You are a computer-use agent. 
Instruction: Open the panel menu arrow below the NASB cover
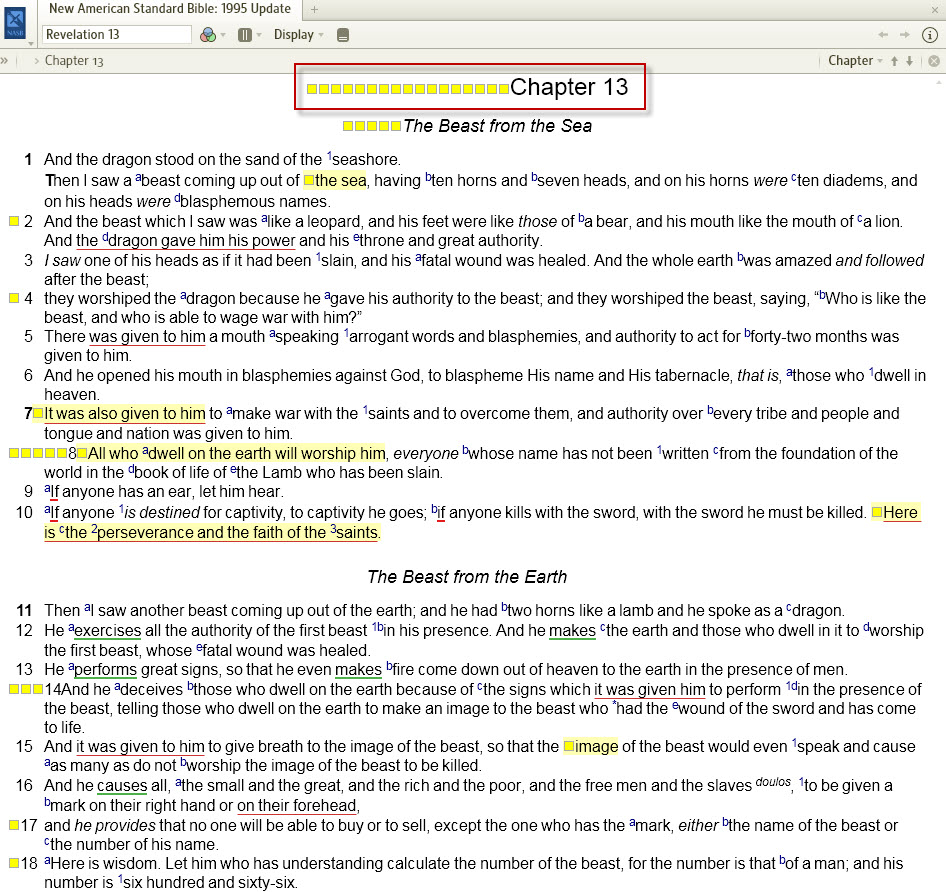[31, 44]
